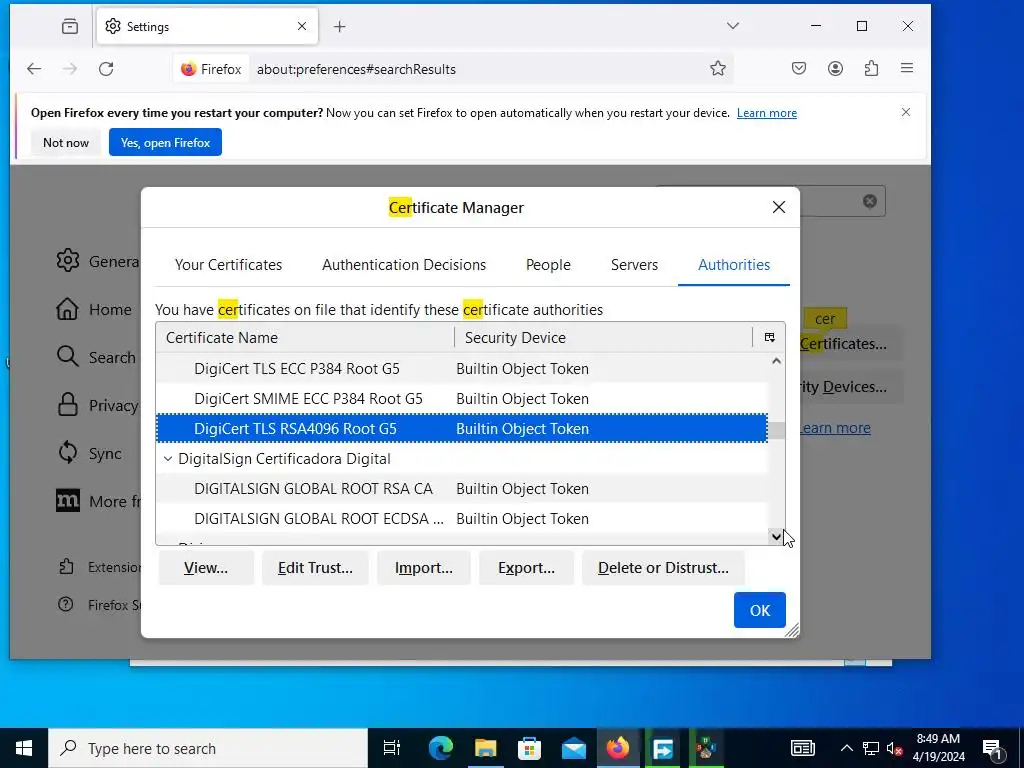Select DigiCert TLS RSA4096 Root G5 row
Viewport: 1024px width, 768px height.
tap(462, 428)
